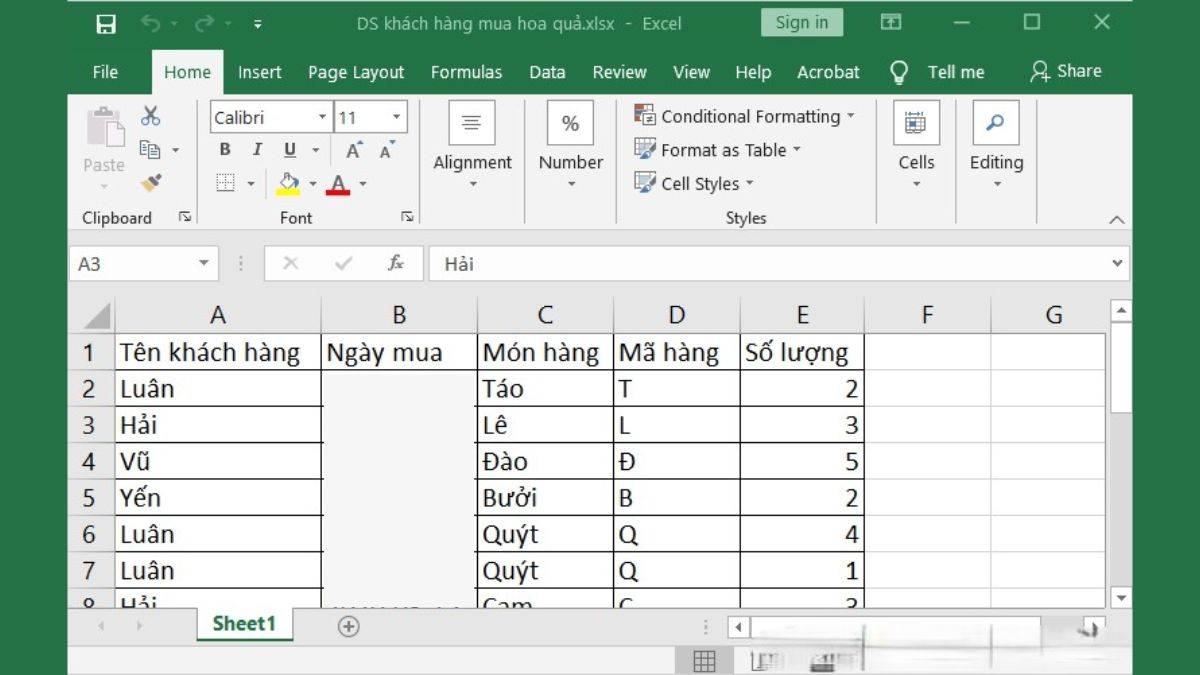Viewport: 1200px width, 675px height.
Task: Click the Share button
Action: (x=1066, y=71)
